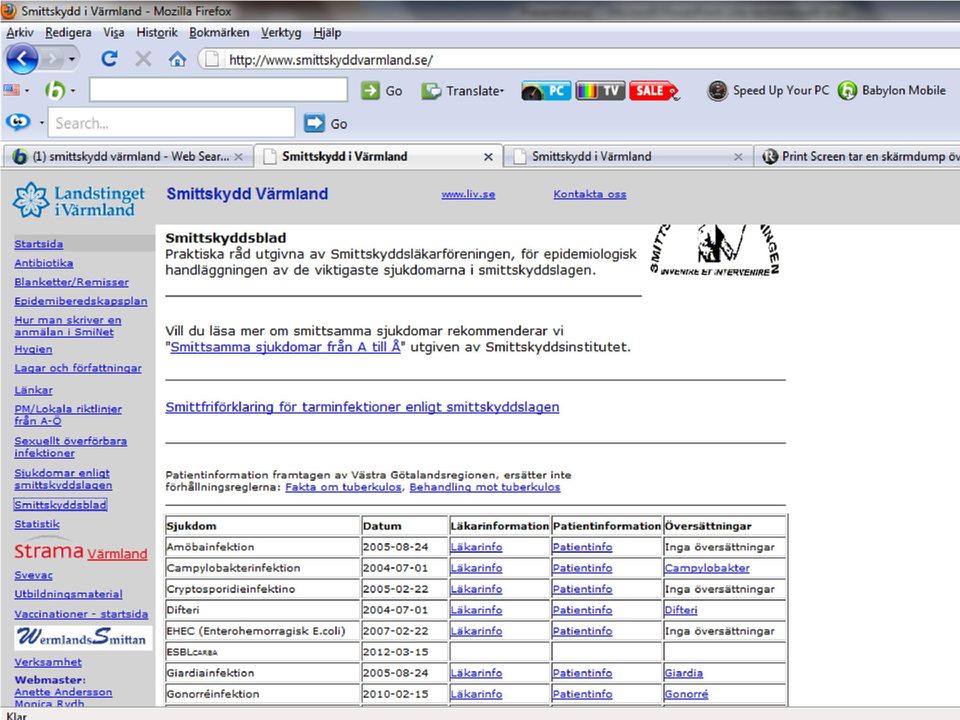Open the Visa menu
This screenshot has height=720, width=960.
114,32
